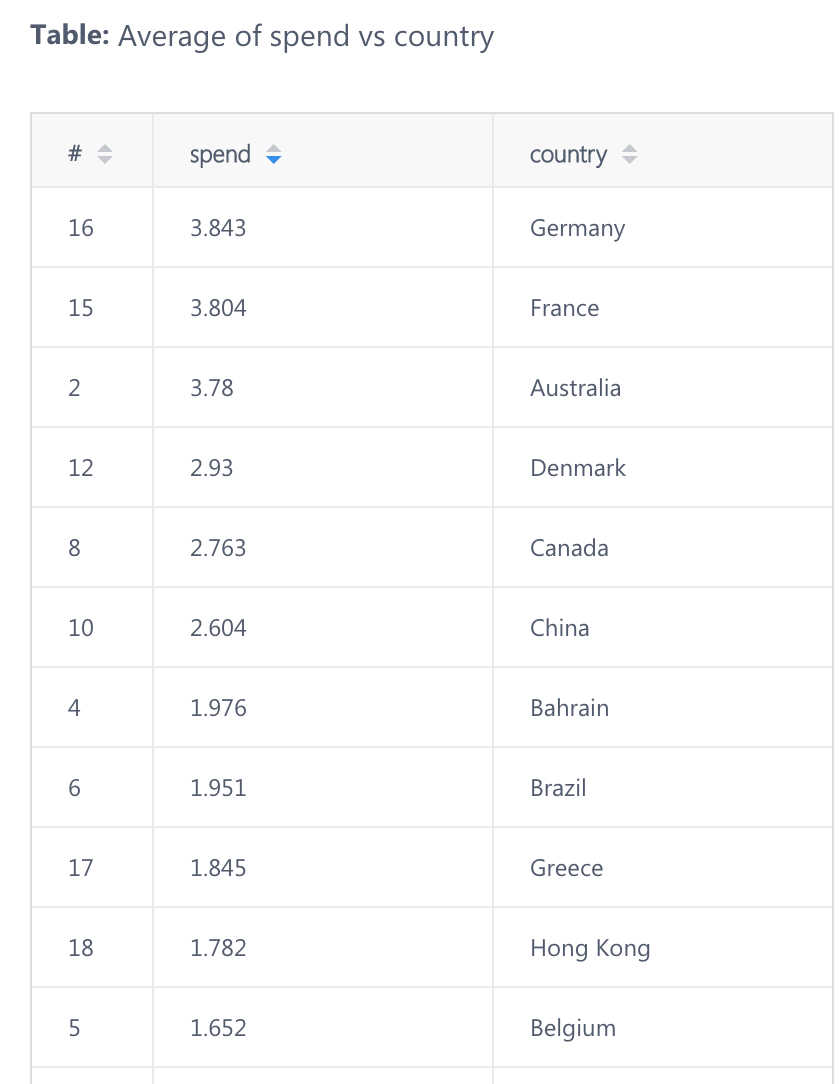Select the Greece country cell
Screen dimensions: 840x1084
(x=566, y=868)
